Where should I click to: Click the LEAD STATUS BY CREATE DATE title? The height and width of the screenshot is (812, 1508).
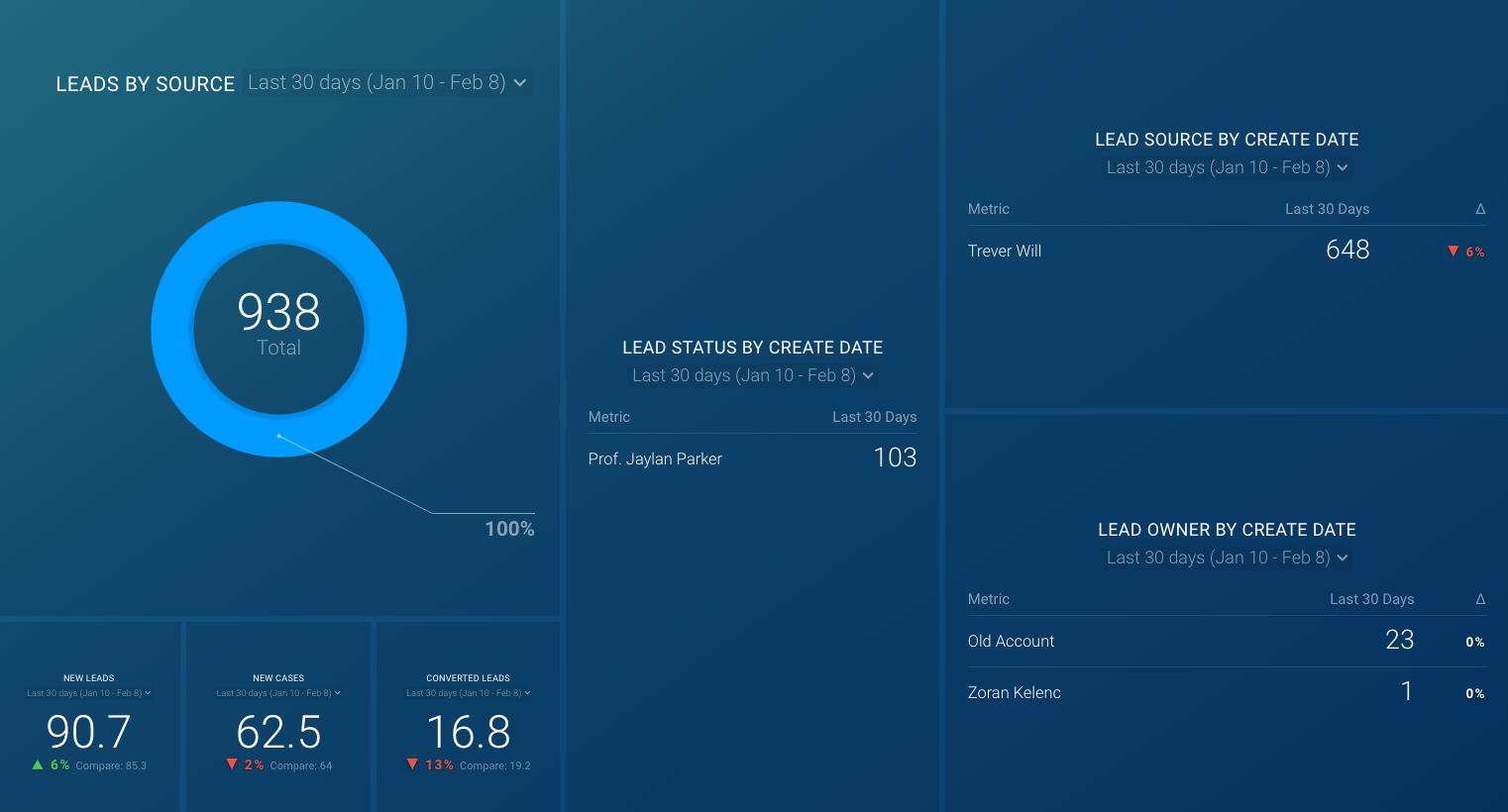pos(753,348)
